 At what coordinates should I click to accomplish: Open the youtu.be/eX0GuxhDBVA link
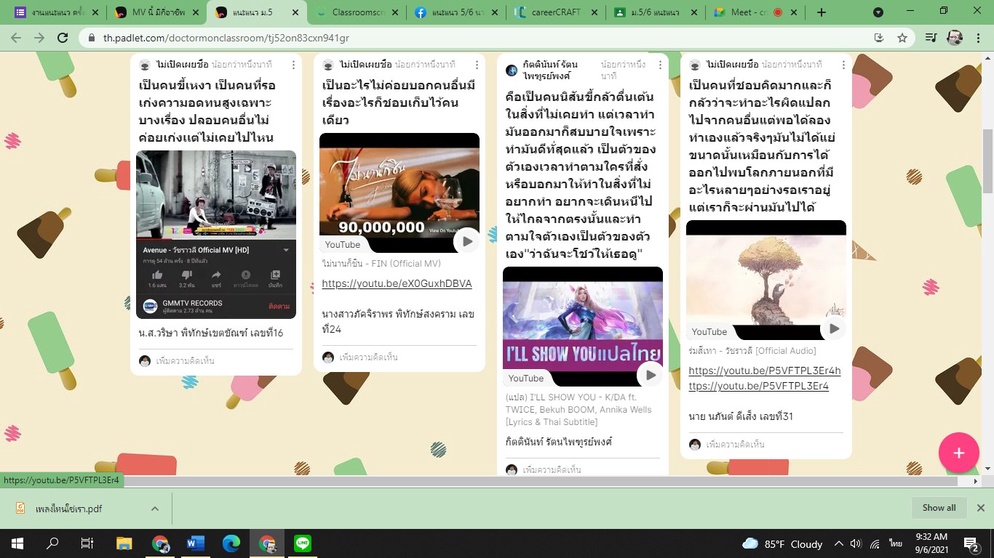[397, 283]
